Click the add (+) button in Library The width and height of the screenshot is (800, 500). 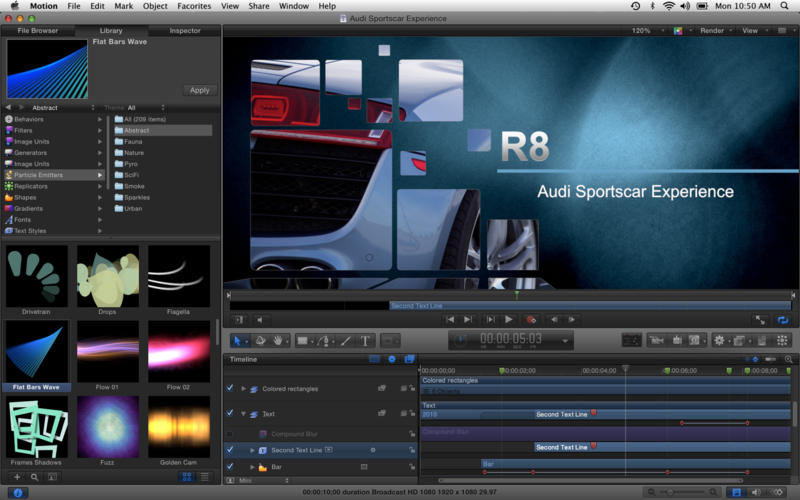pos(16,478)
